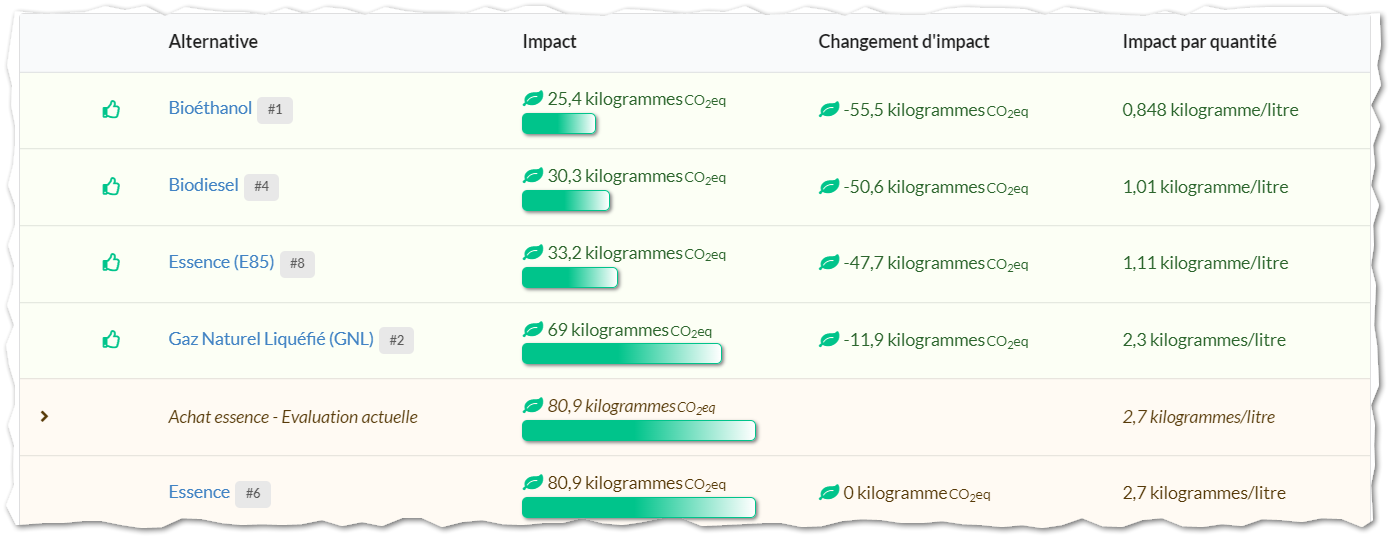This screenshot has width=1391, height=538.
Task: Sort by the Impact column header
Action: [x=549, y=42]
